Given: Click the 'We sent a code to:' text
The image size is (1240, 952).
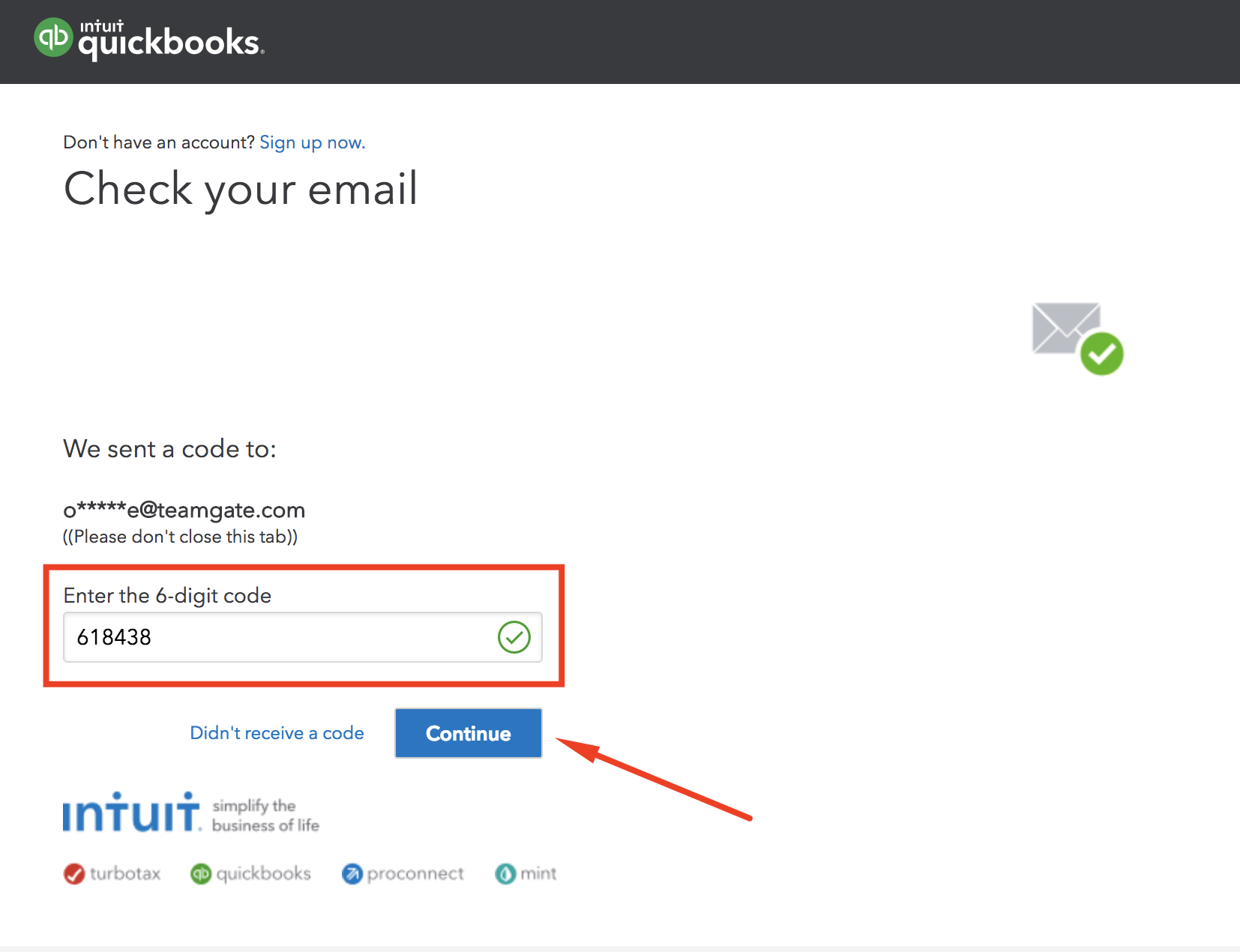Looking at the screenshot, I should coord(170,448).
